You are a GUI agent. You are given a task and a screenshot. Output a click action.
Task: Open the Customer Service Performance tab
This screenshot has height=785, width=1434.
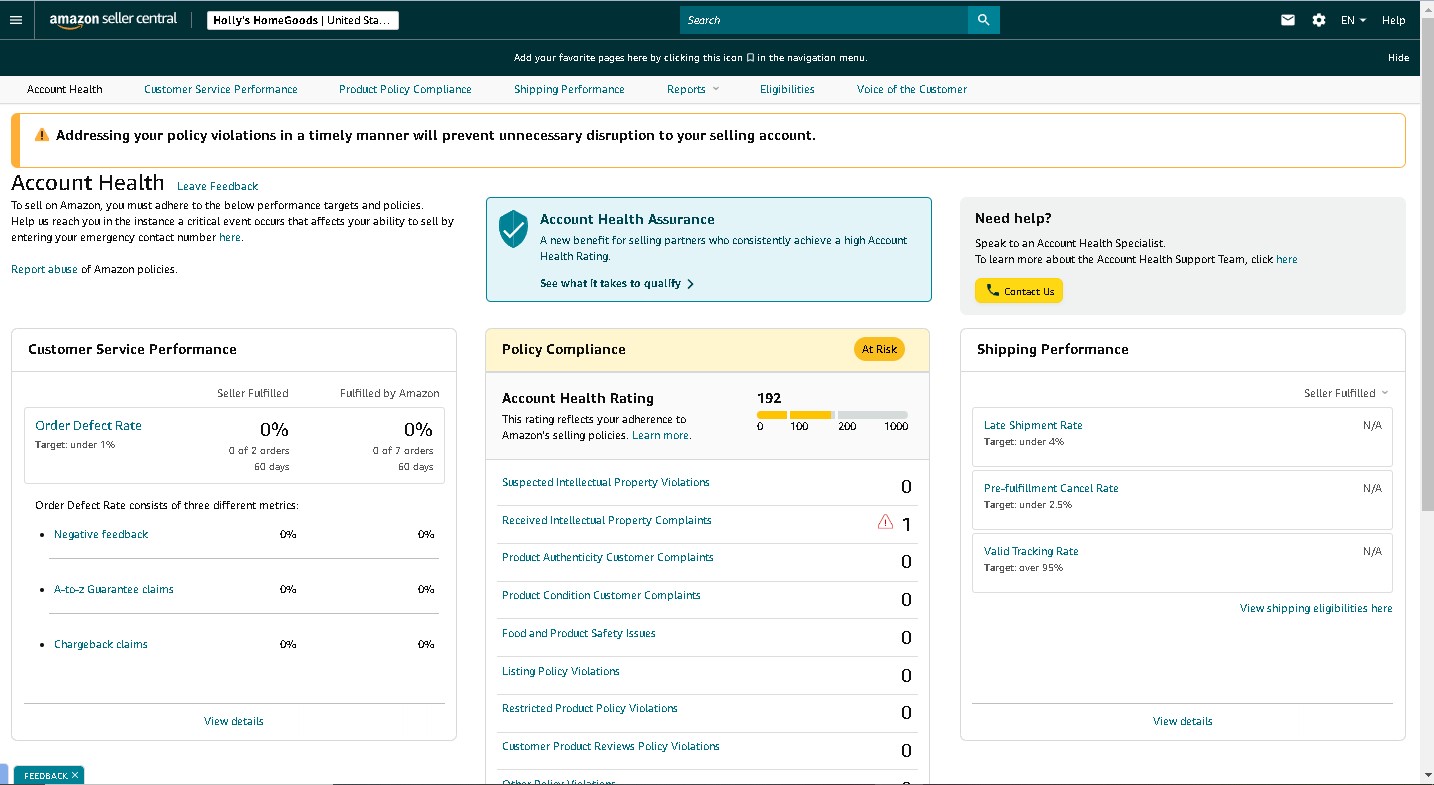point(221,89)
